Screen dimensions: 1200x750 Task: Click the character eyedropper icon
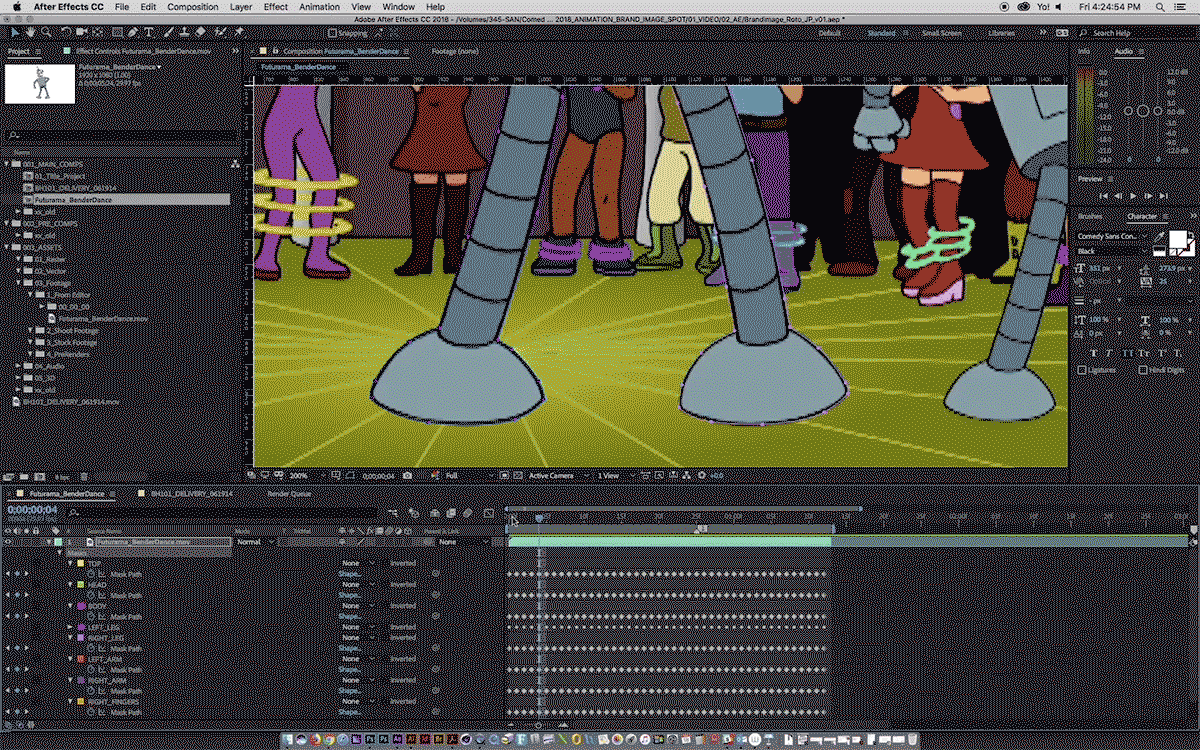1160,237
